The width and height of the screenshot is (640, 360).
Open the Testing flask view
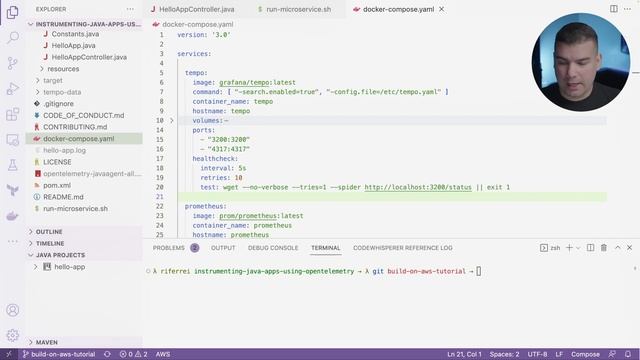click(13, 165)
